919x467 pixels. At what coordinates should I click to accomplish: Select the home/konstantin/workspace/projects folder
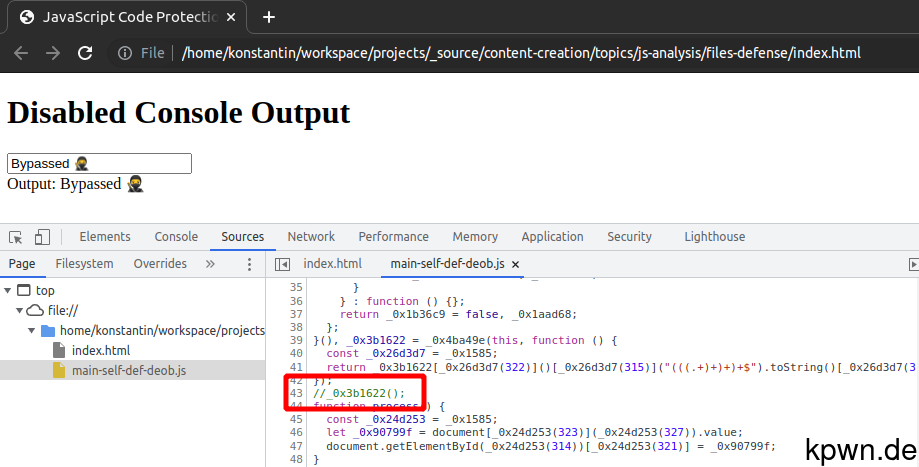162,330
